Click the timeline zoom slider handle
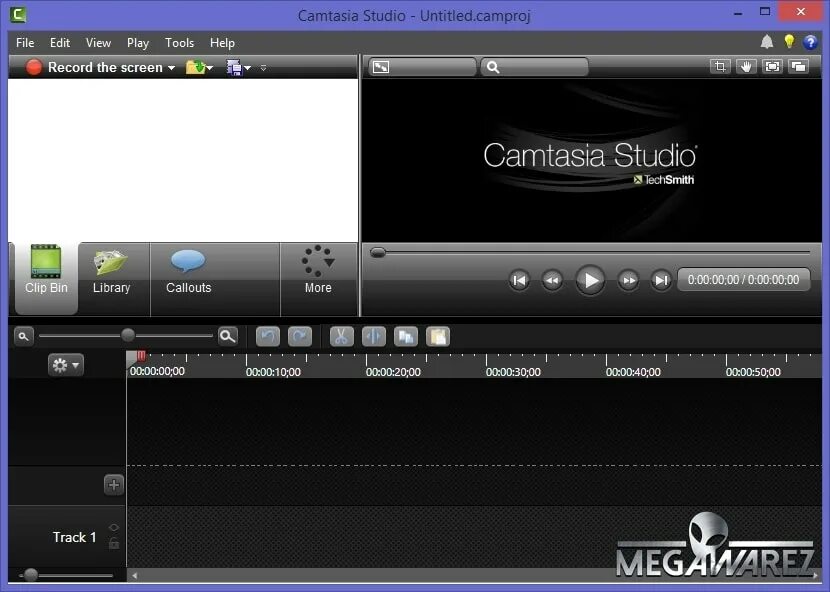This screenshot has width=830, height=592. 128,335
